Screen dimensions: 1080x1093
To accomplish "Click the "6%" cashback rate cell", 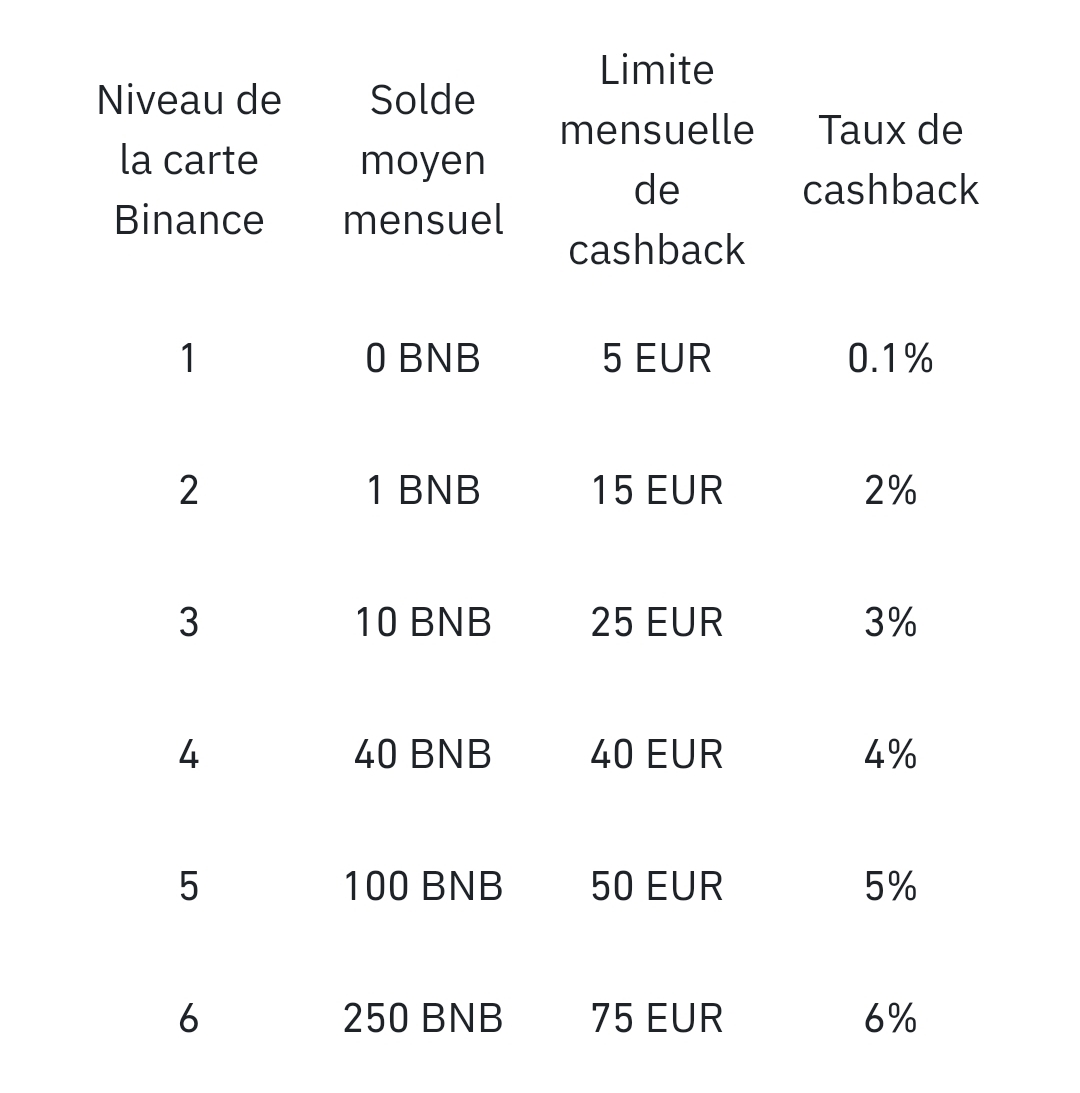I will click(890, 1018).
